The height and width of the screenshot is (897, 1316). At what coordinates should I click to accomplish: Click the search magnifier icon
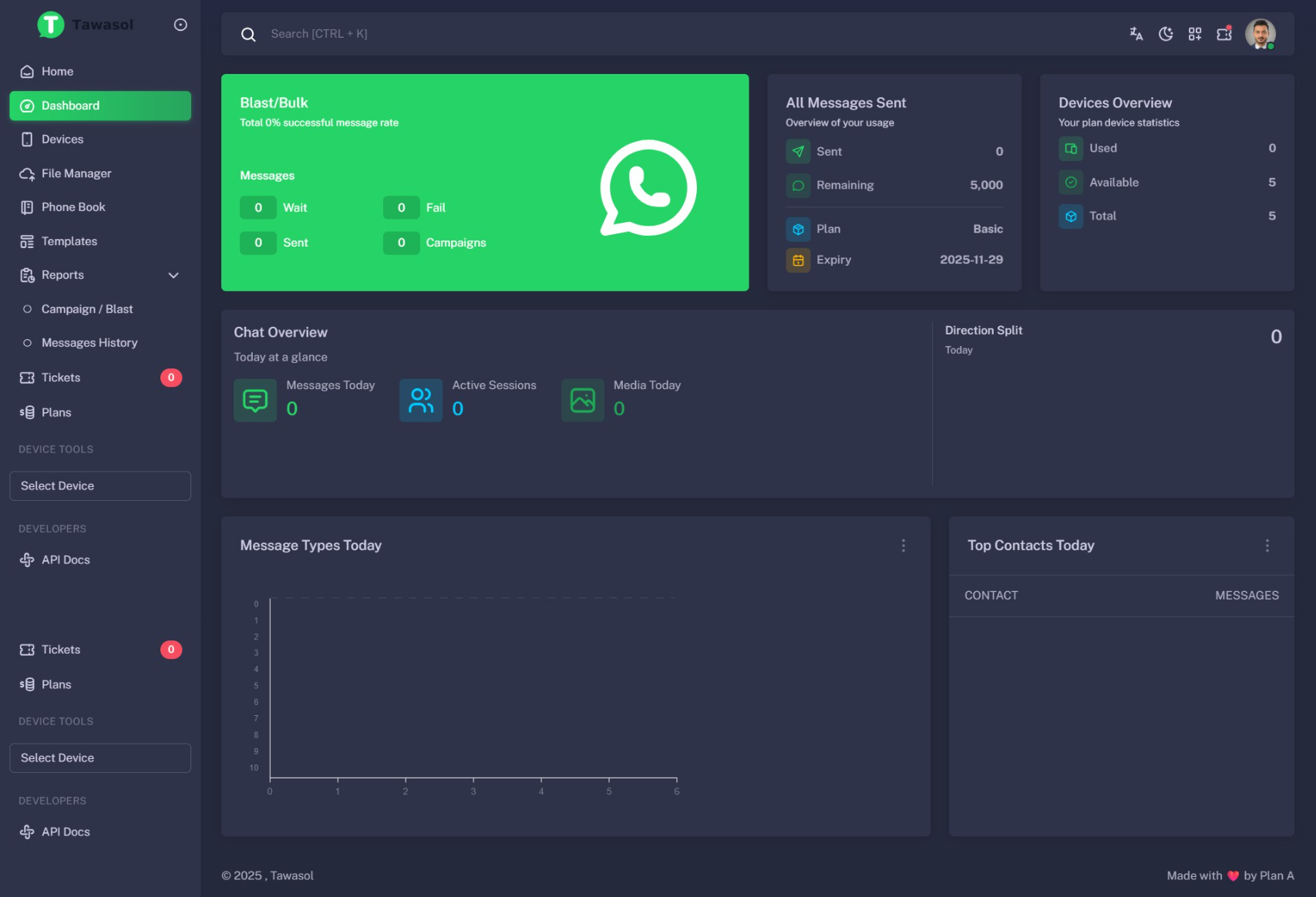point(248,34)
